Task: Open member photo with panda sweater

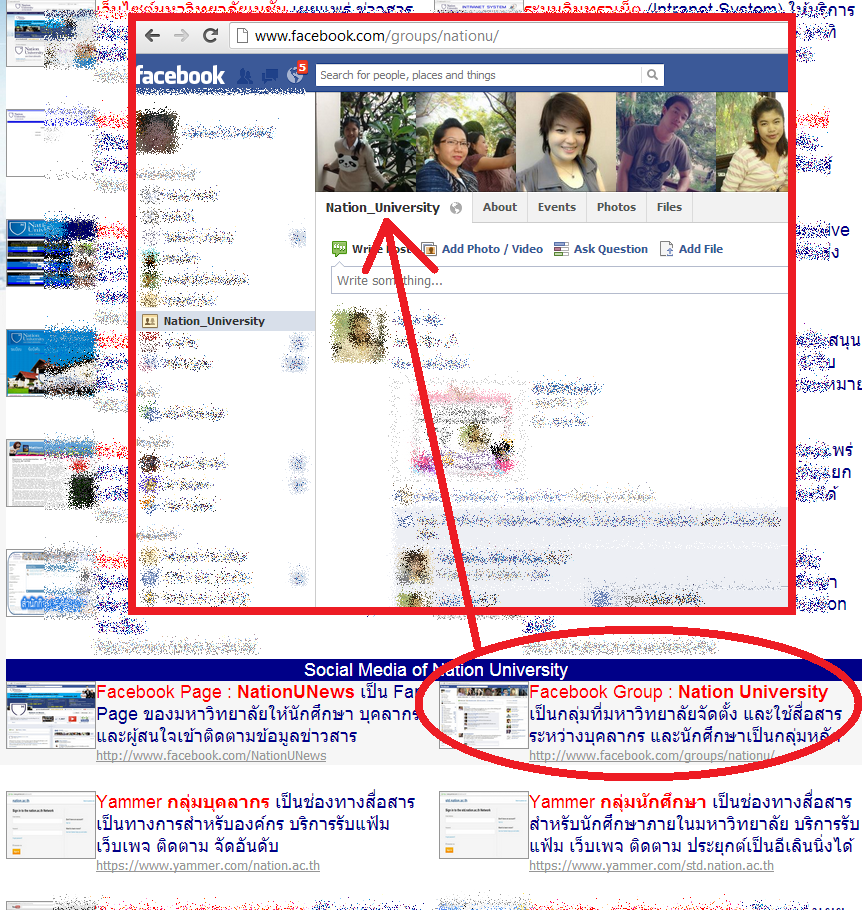Action: click(x=366, y=142)
